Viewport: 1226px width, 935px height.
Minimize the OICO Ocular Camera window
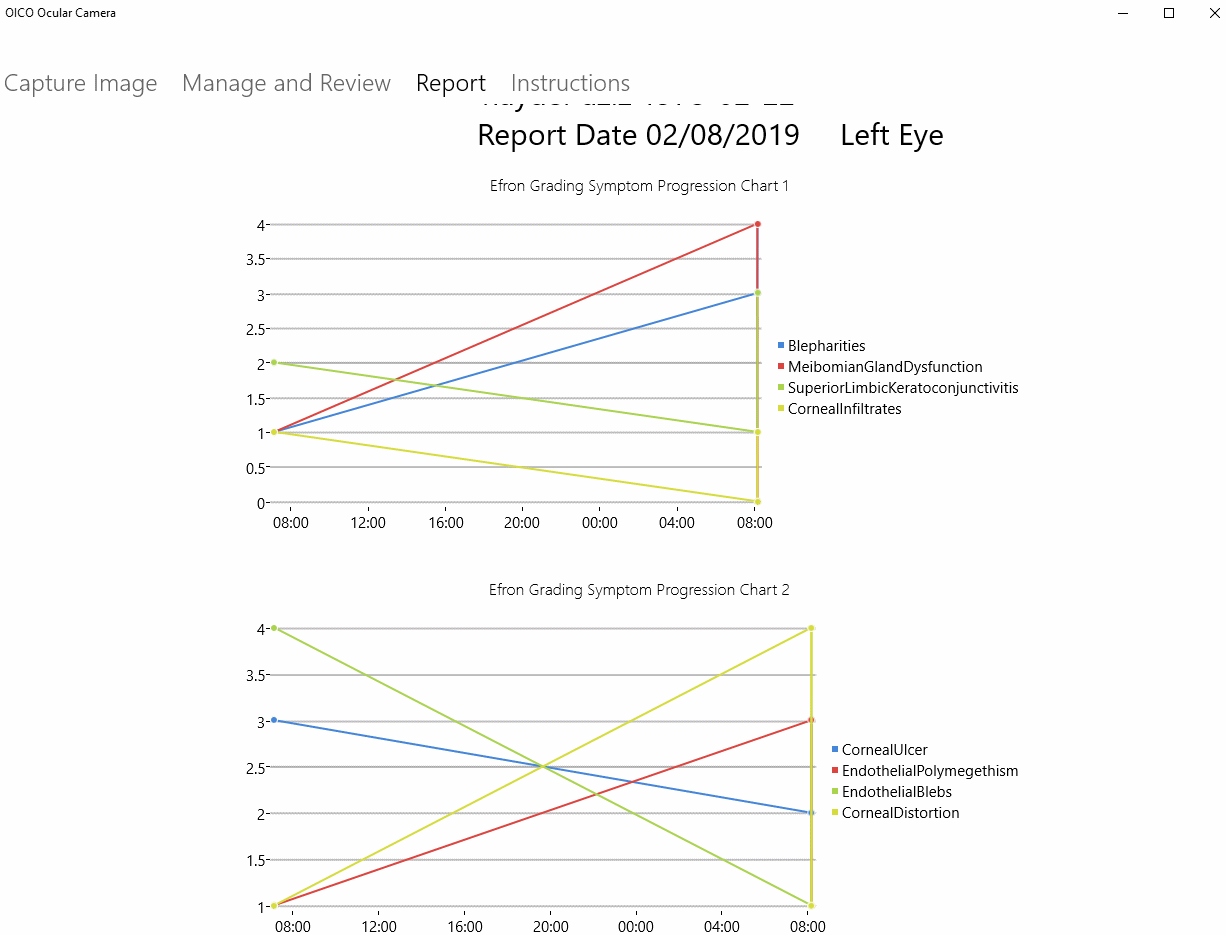tap(1122, 13)
